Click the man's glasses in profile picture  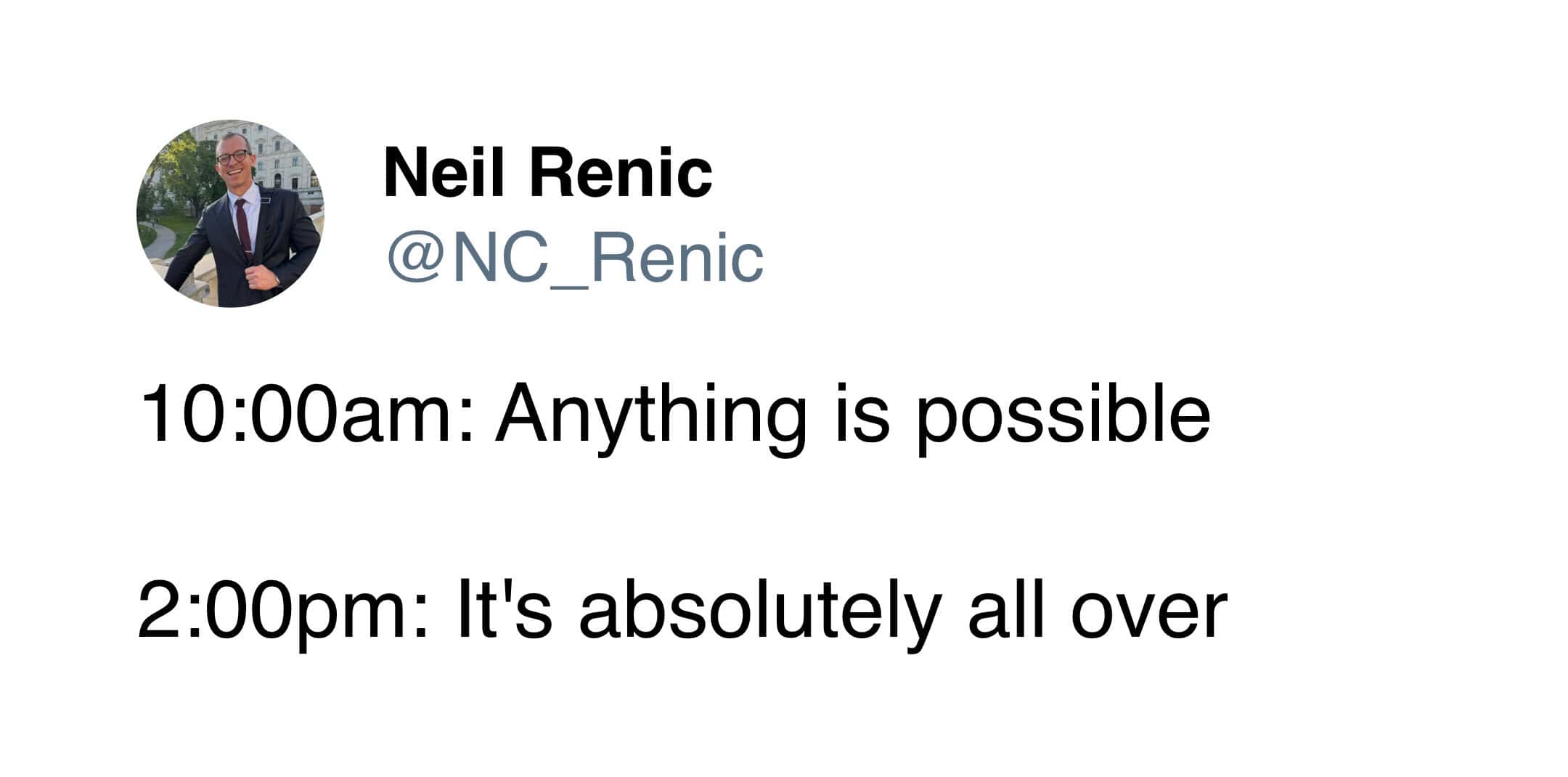[233, 156]
